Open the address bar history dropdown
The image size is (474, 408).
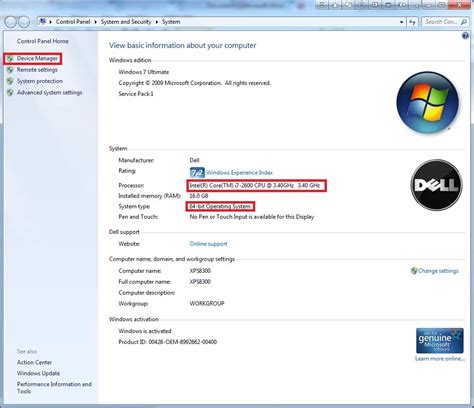coord(401,22)
